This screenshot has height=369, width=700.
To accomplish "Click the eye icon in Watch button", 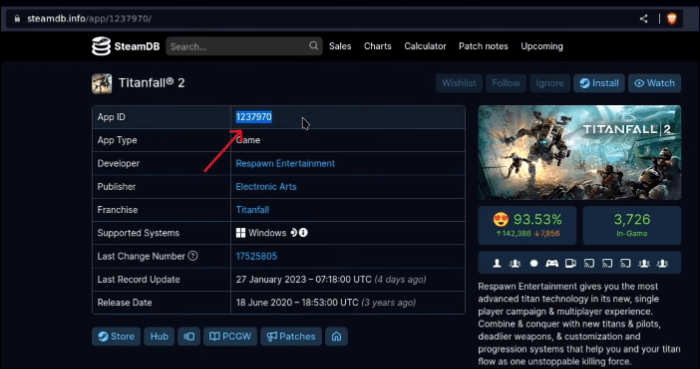I will (x=639, y=83).
